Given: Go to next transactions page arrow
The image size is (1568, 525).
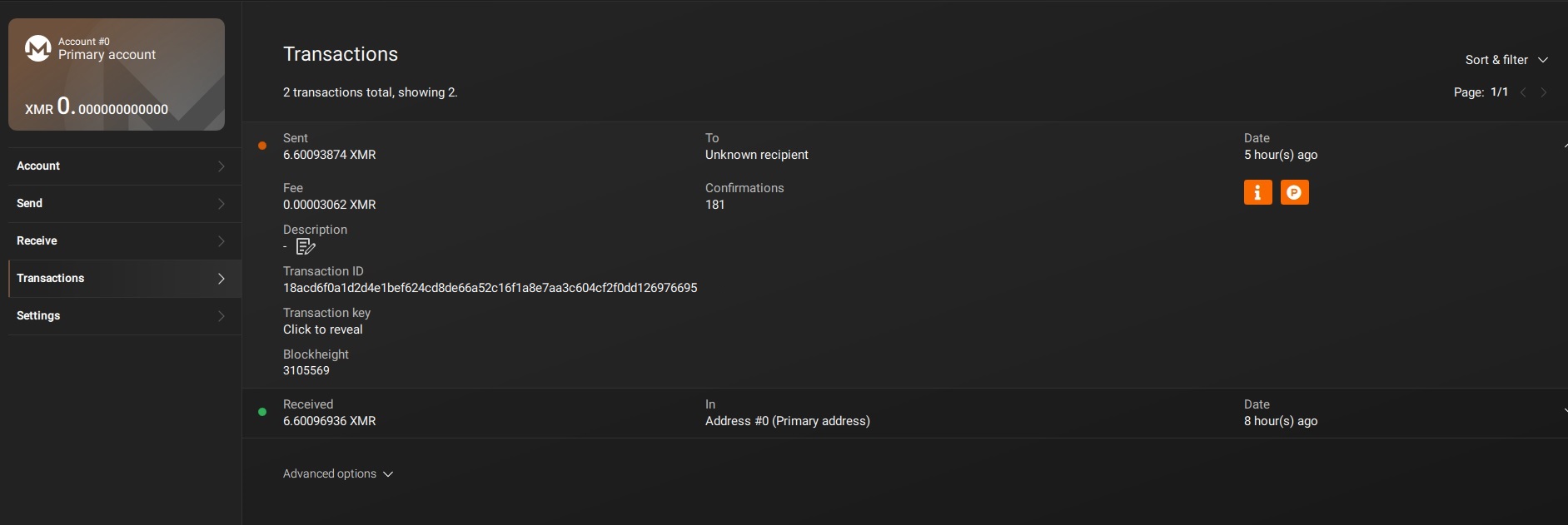Looking at the screenshot, I should [1543, 92].
